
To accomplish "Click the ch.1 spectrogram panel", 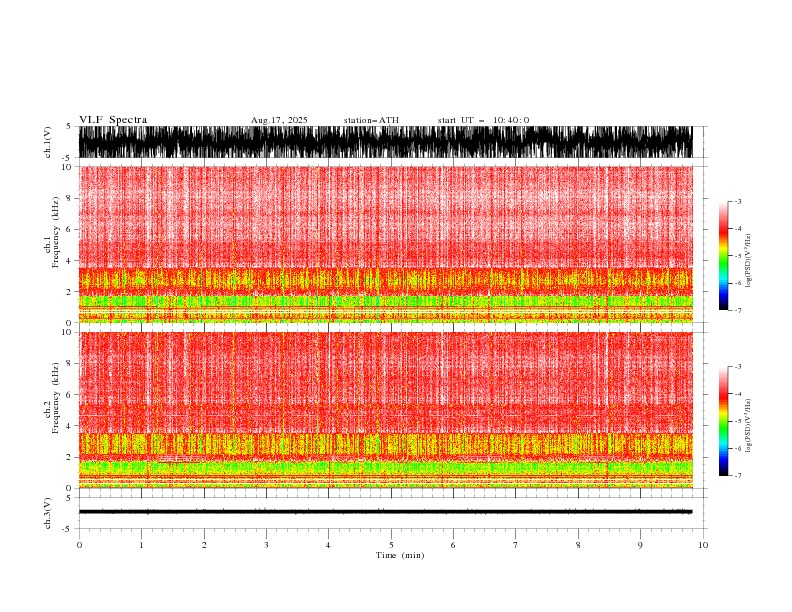I will [386, 244].
